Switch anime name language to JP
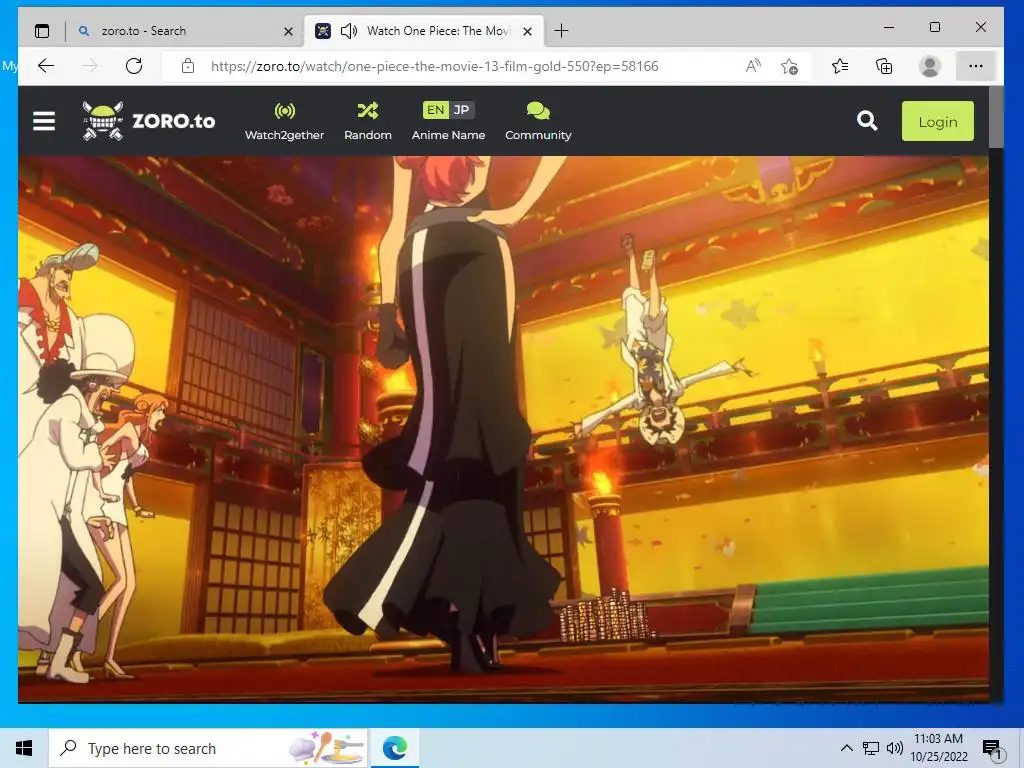Viewport: 1024px width, 768px height. (x=461, y=110)
